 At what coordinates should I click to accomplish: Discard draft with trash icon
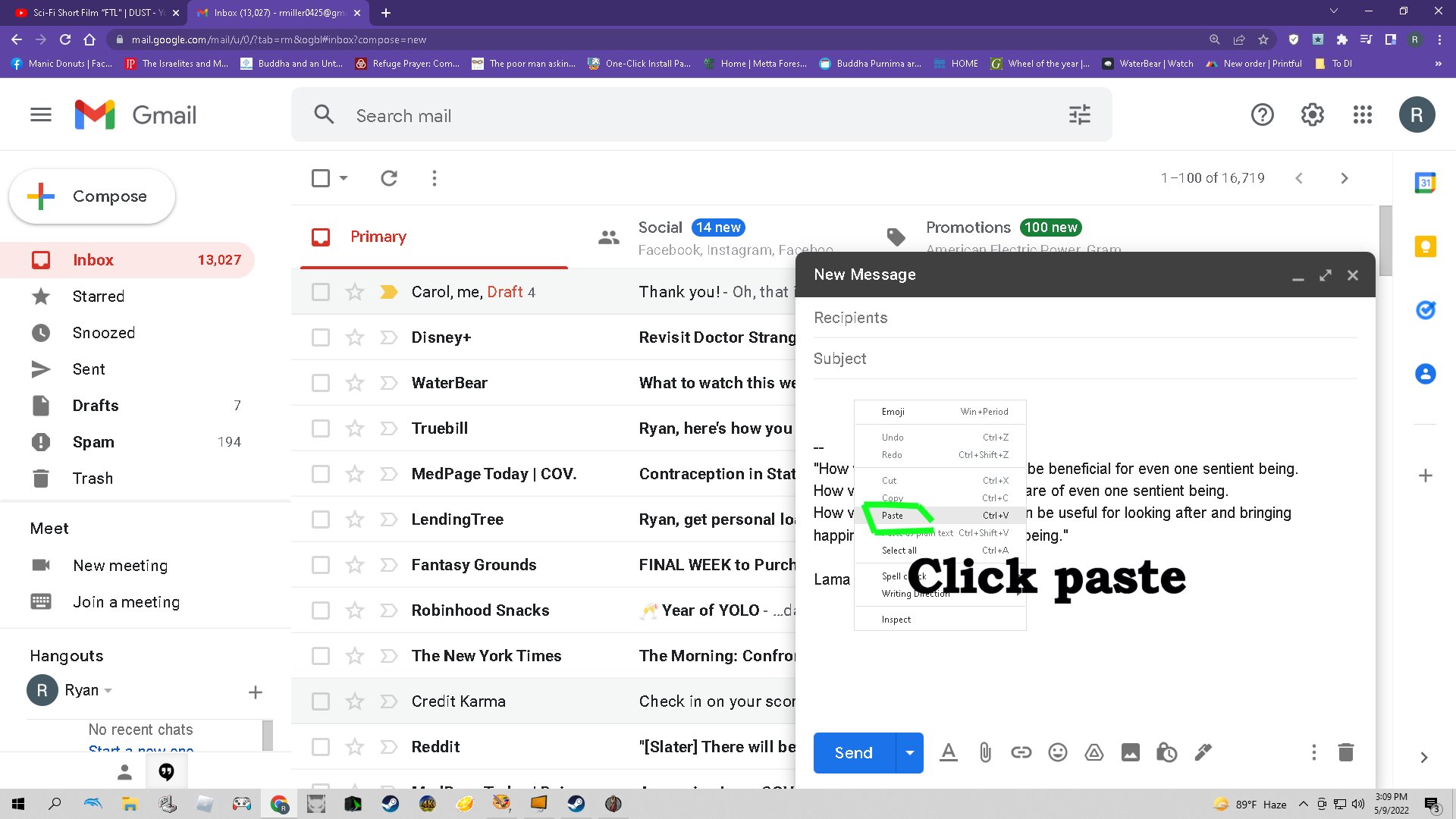(x=1345, y=753)
